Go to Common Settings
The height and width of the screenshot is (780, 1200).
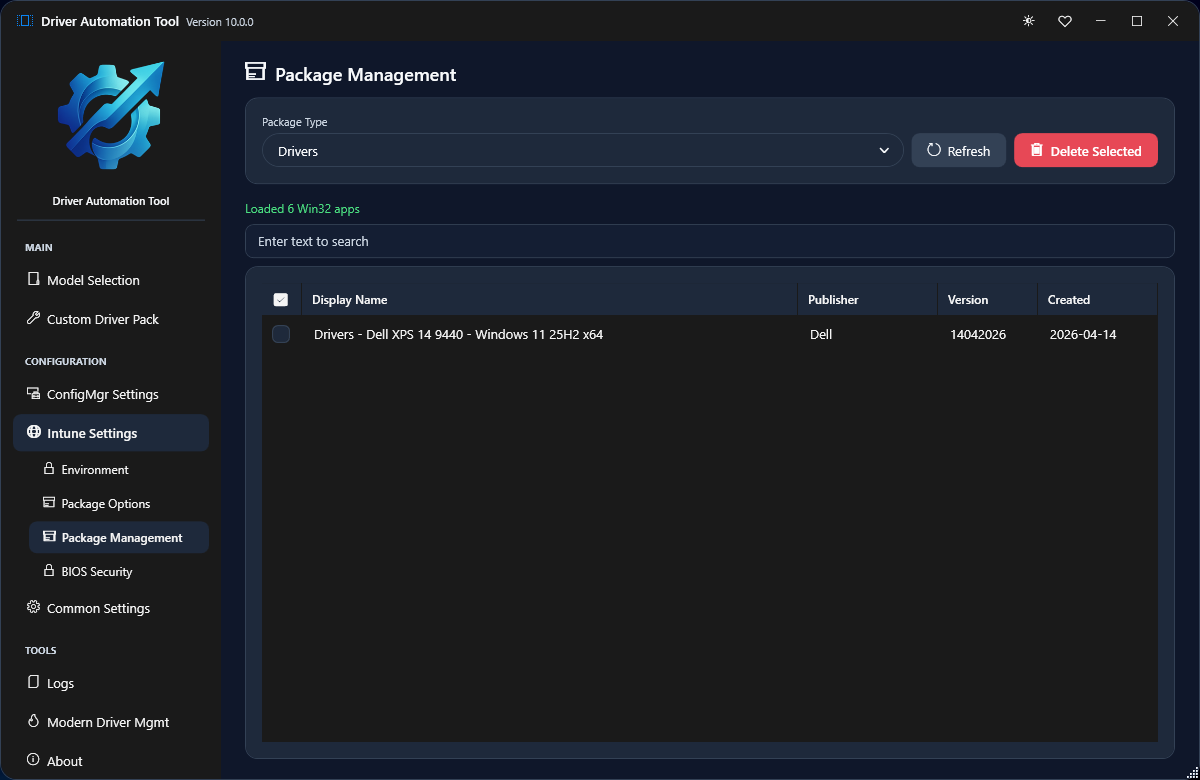(x=111, y=608)
